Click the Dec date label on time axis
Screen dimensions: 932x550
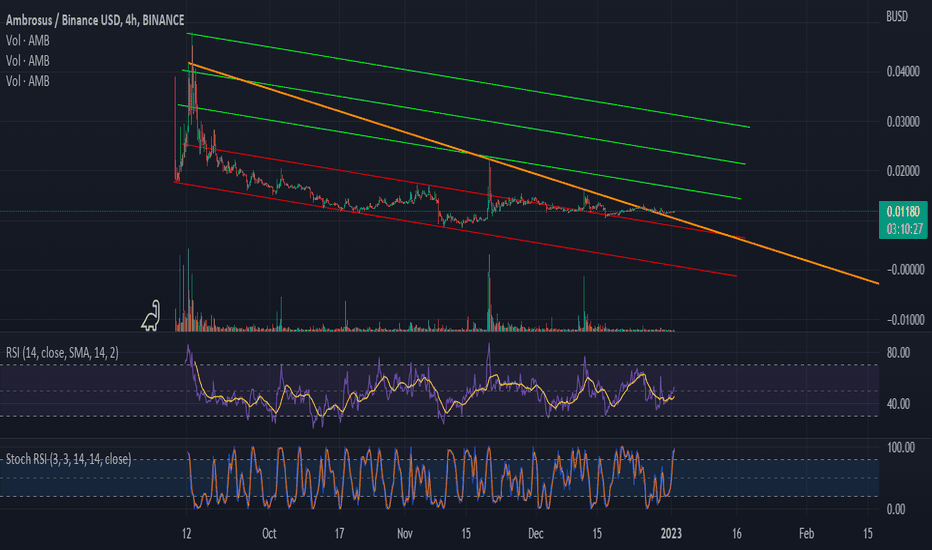[536, 533]
